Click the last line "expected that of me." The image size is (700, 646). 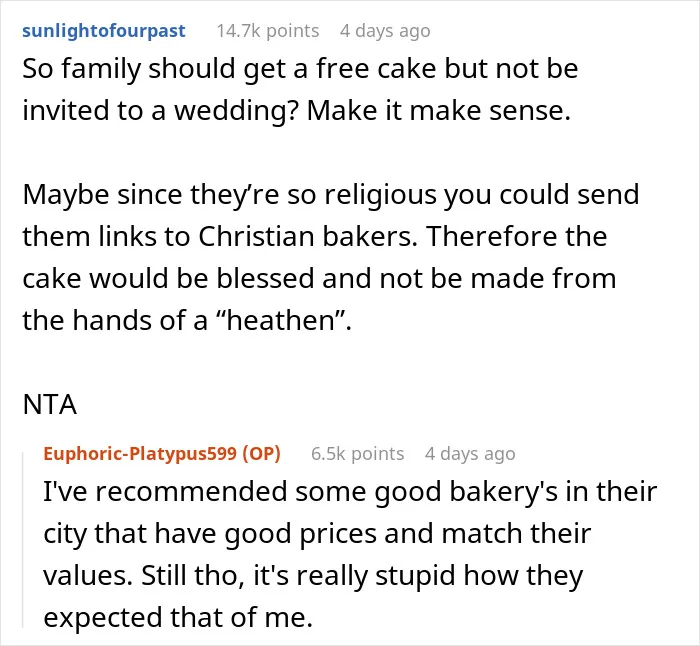pos(178,618)
